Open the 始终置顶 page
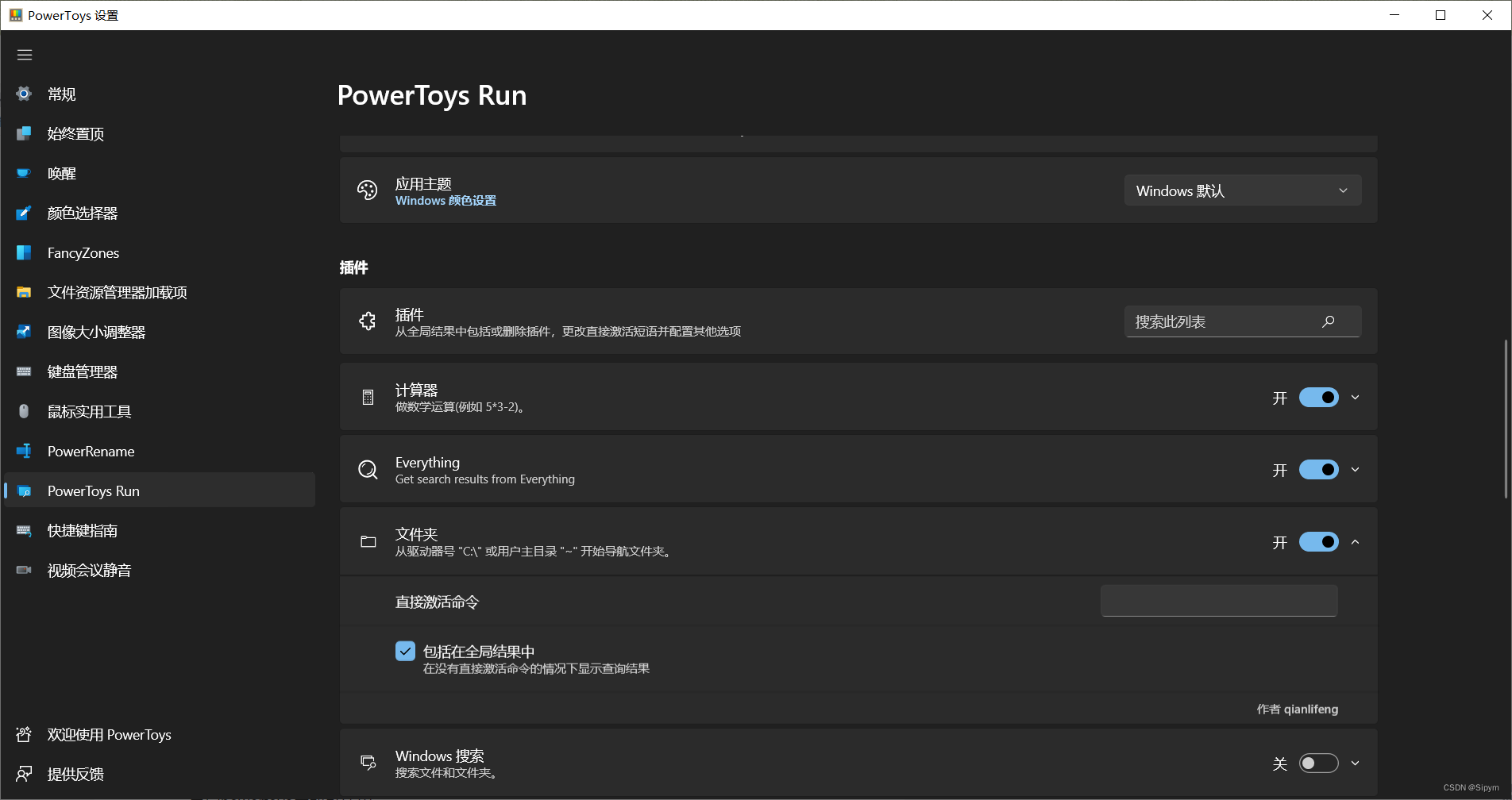1512x800 pixels. pyautogui.click(x=160, y=133)
